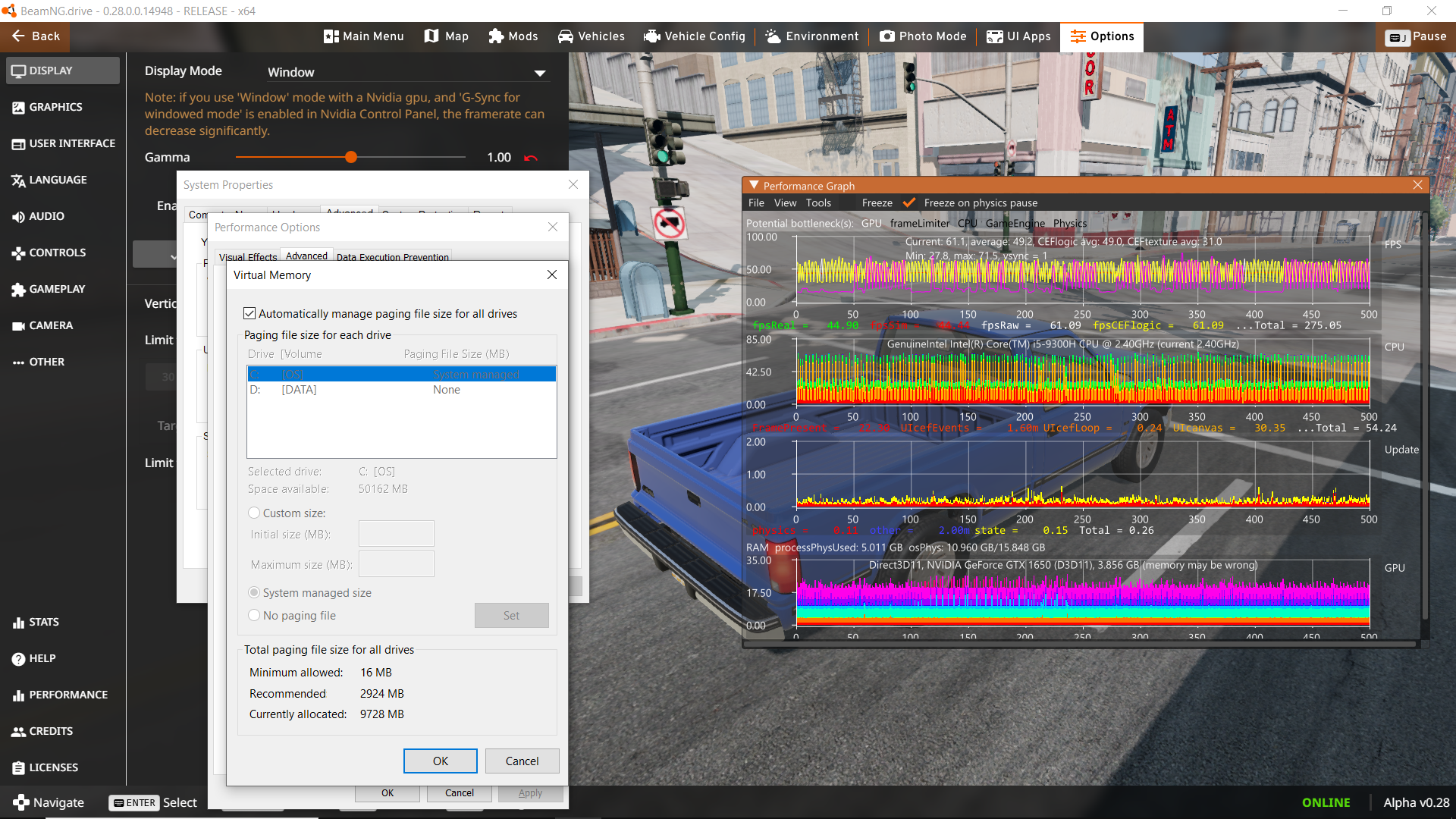Select the C: [OS] drive row

coord(402,374)
